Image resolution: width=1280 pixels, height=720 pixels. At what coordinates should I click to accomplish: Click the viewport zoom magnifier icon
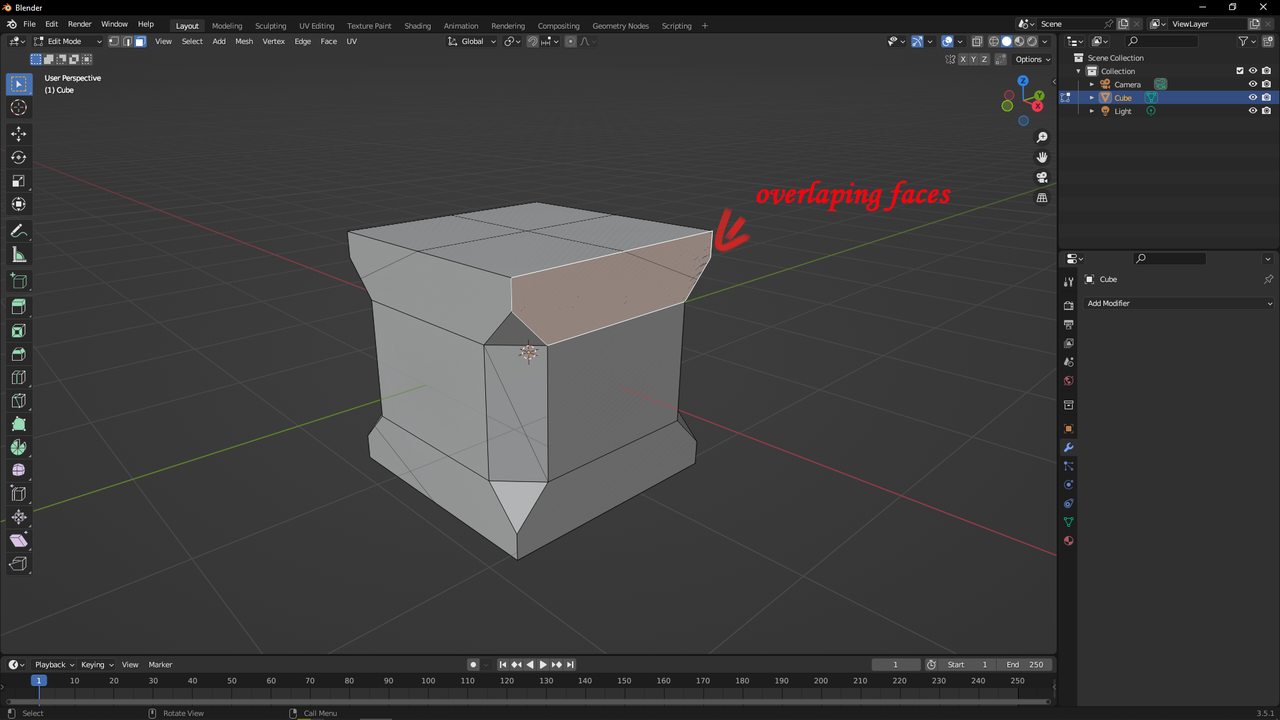(1042, 136)
